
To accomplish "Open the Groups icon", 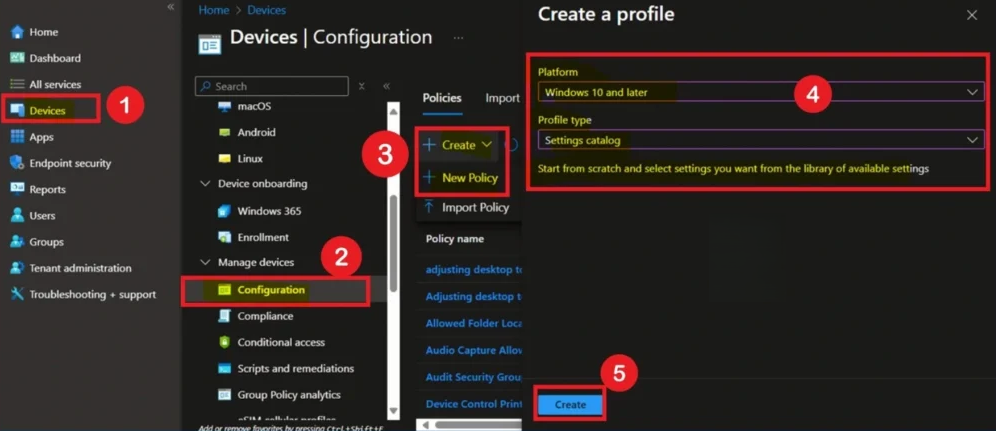I will [17, 242].
